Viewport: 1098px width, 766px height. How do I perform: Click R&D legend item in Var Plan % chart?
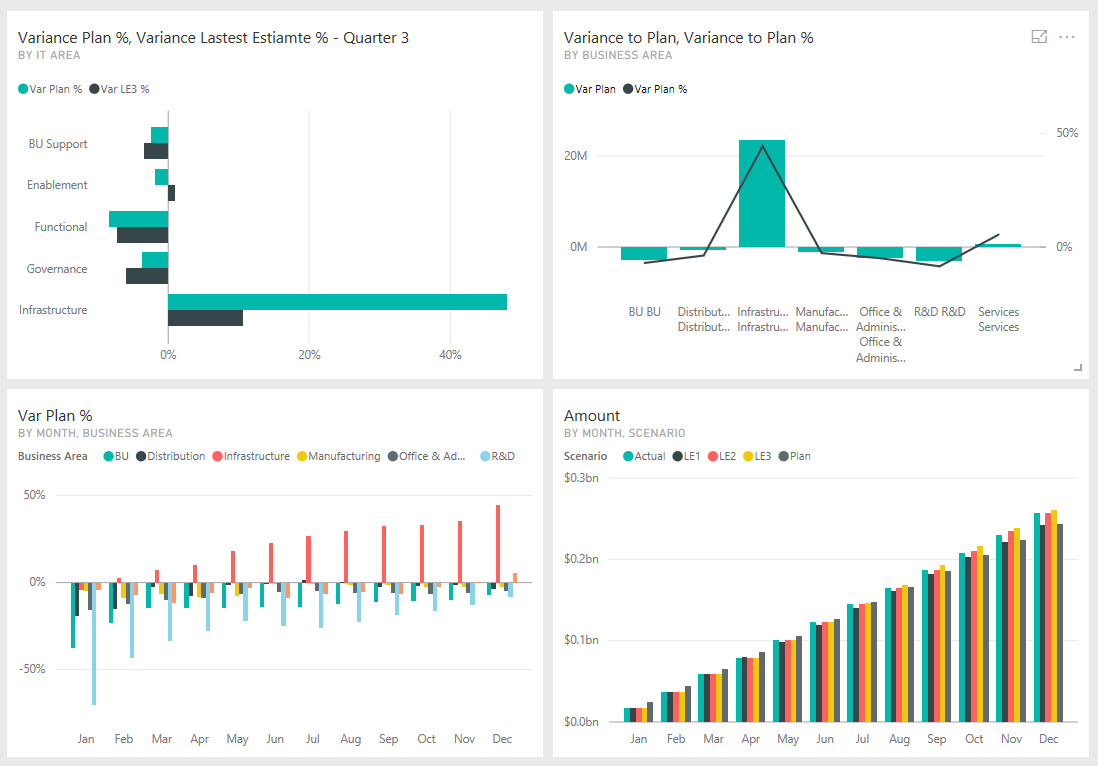point(498,456)
